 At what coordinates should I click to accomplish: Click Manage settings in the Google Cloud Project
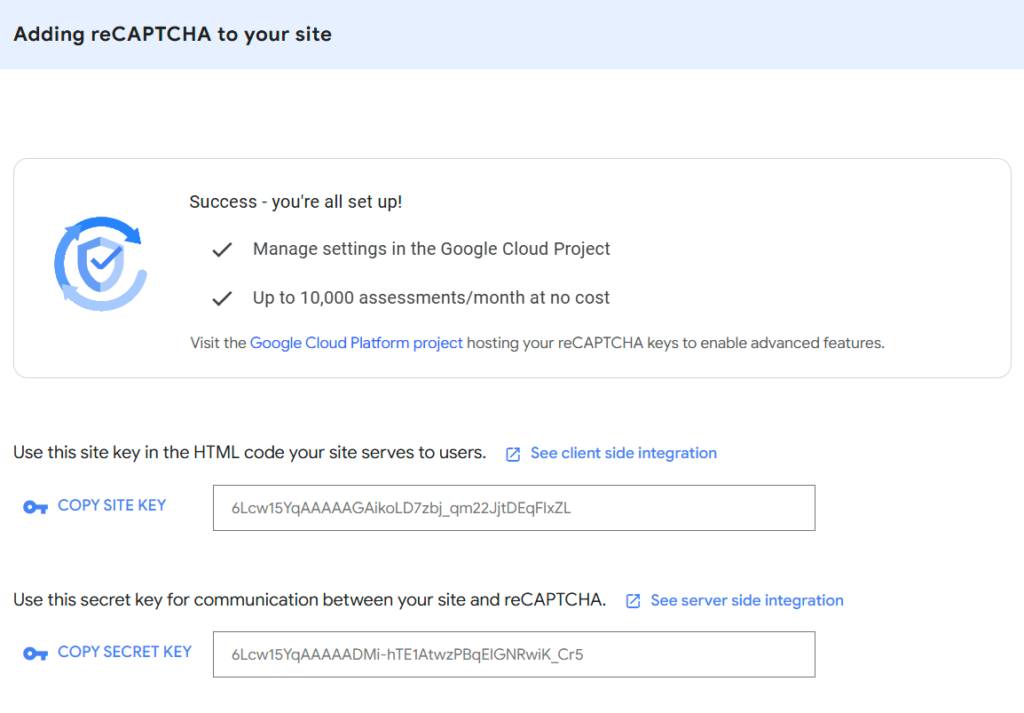(x=431, y=249)
